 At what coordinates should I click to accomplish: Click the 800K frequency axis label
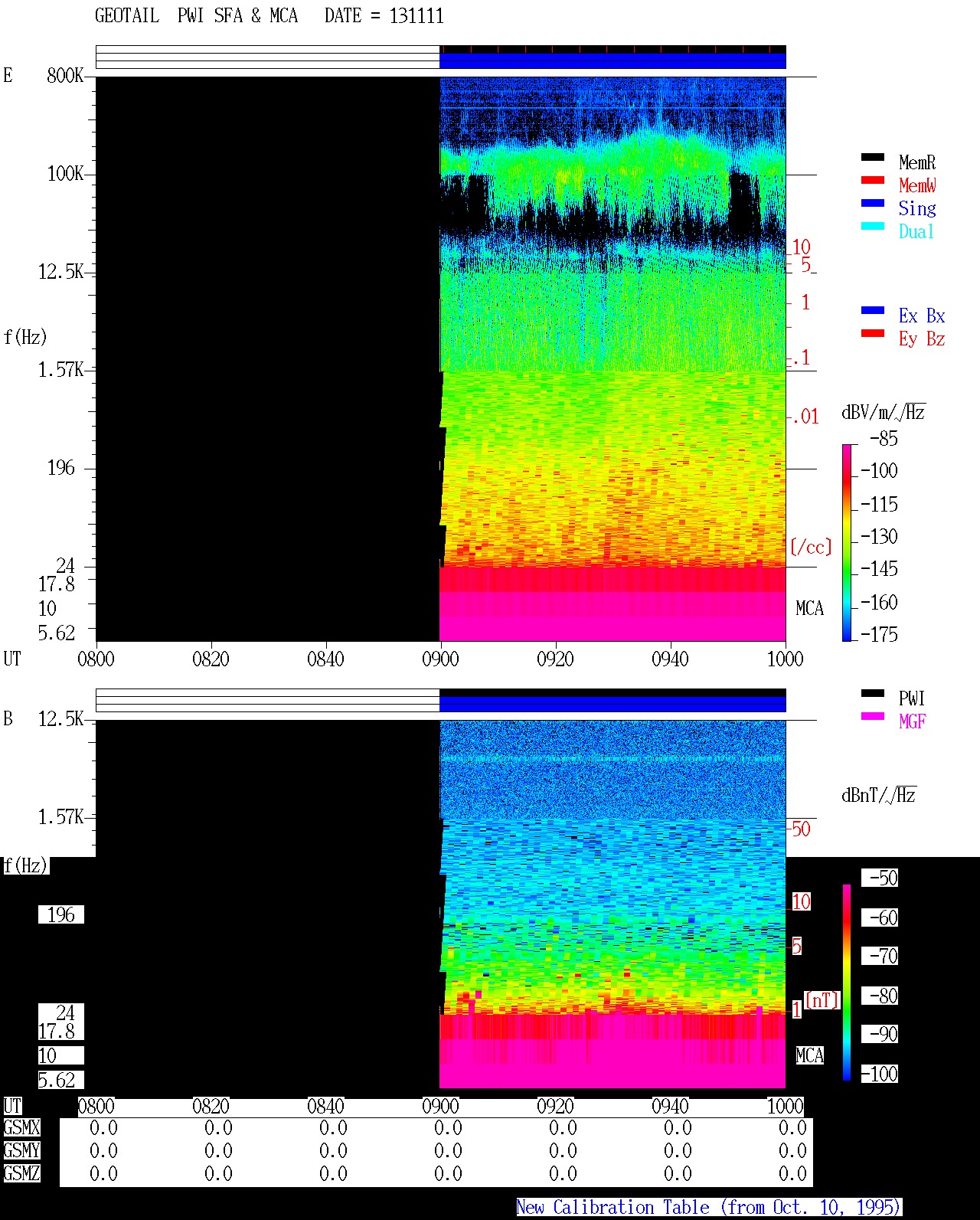point(65,75)
